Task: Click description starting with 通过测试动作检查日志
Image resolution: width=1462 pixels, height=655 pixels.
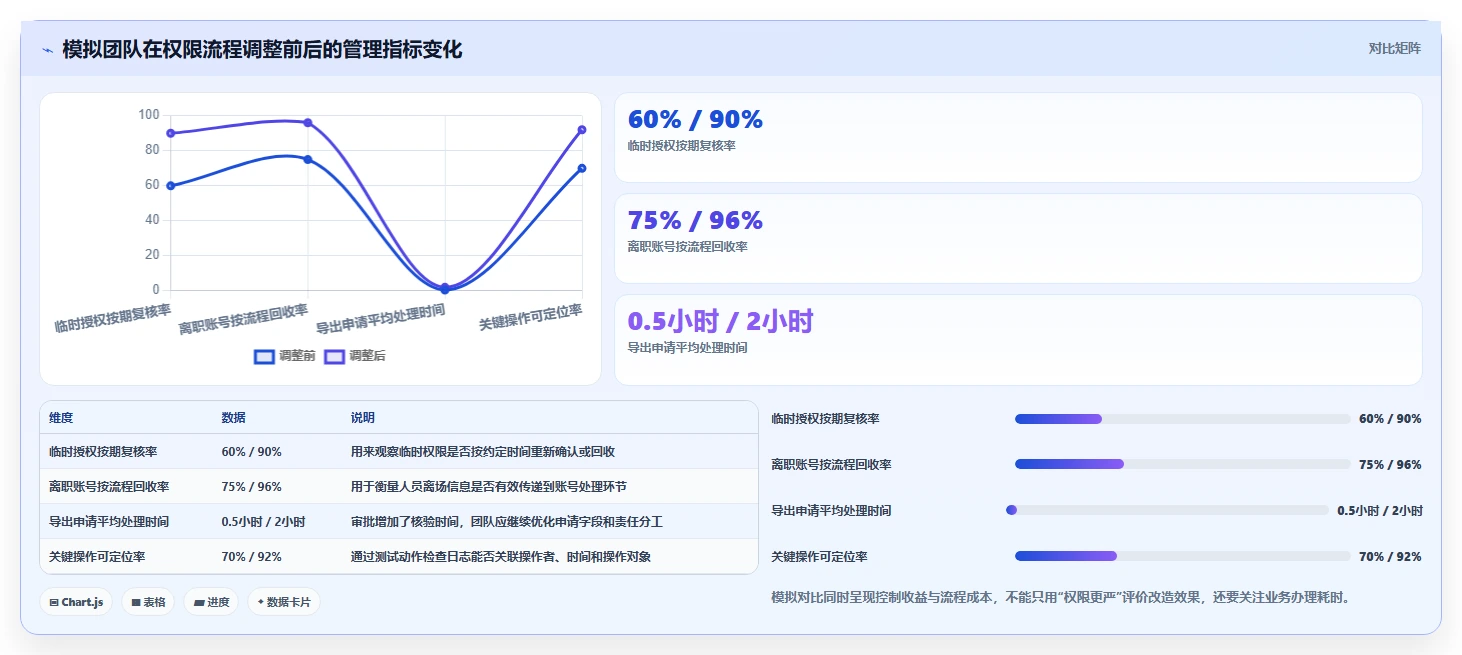Action: point(501,557)
